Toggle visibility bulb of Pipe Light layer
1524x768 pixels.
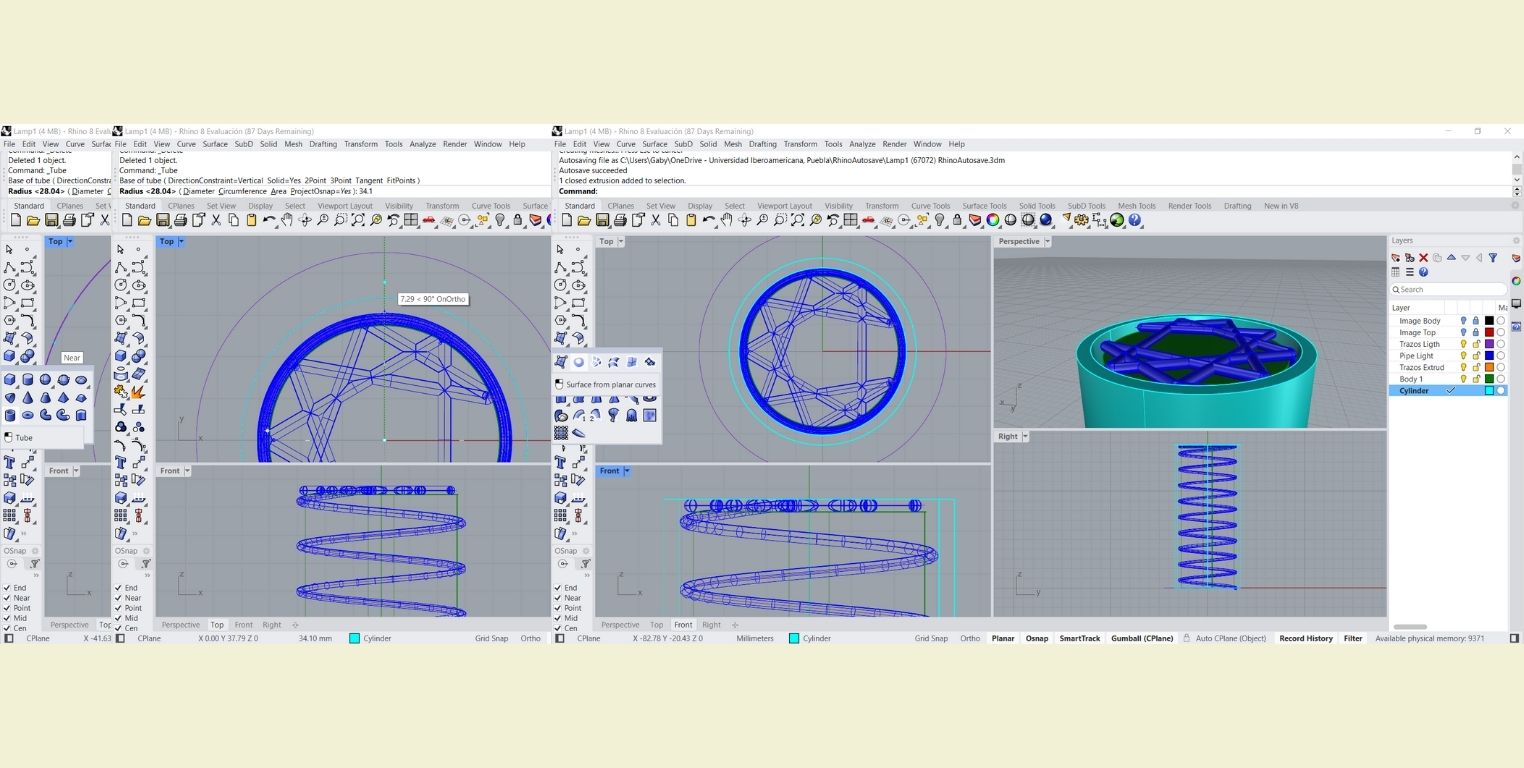(1463, 356)
